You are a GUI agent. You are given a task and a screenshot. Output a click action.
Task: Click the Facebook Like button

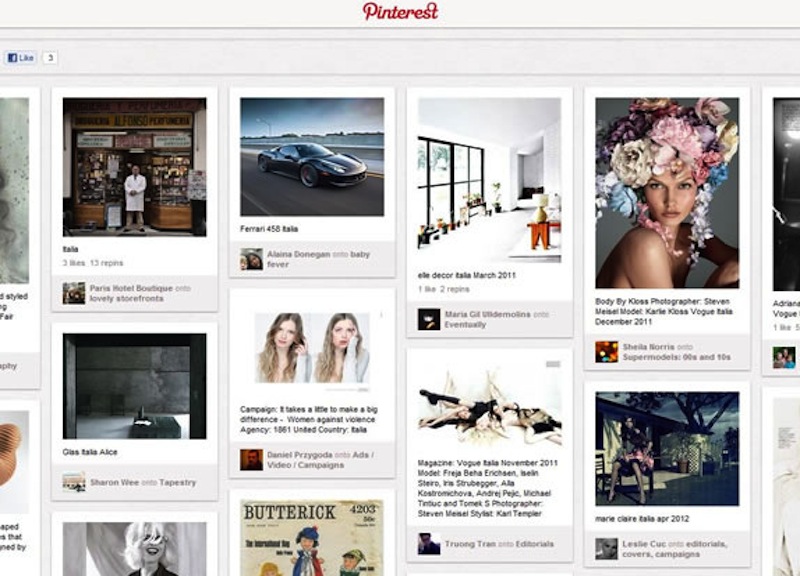pos(20,58)
